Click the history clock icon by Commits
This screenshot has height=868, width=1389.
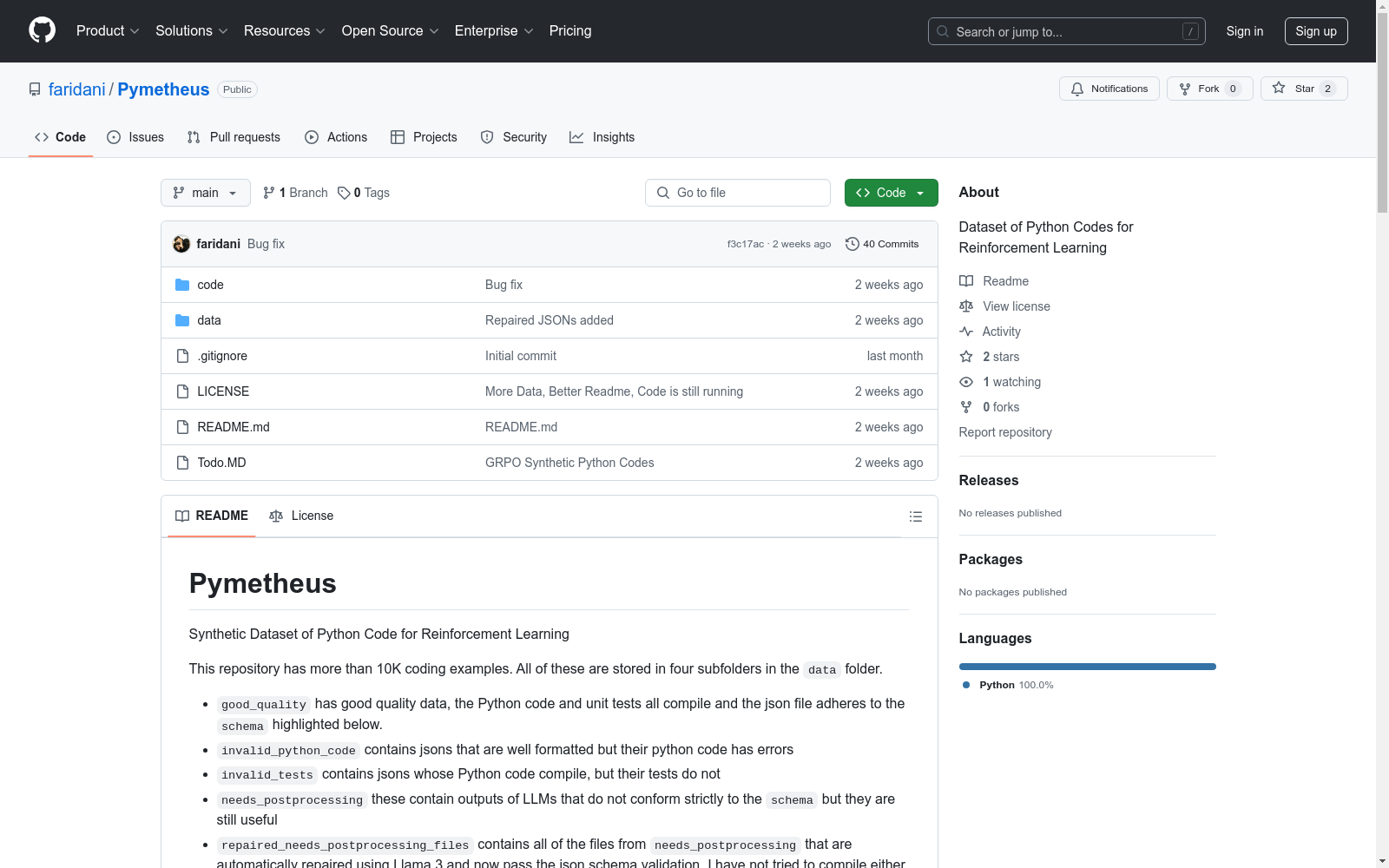click(852, 244)
